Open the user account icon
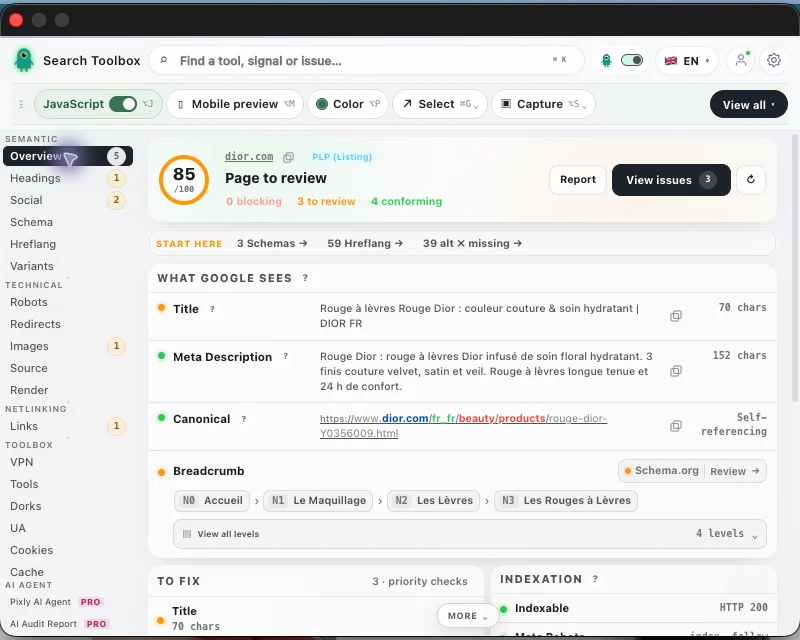 click(741, 60)
